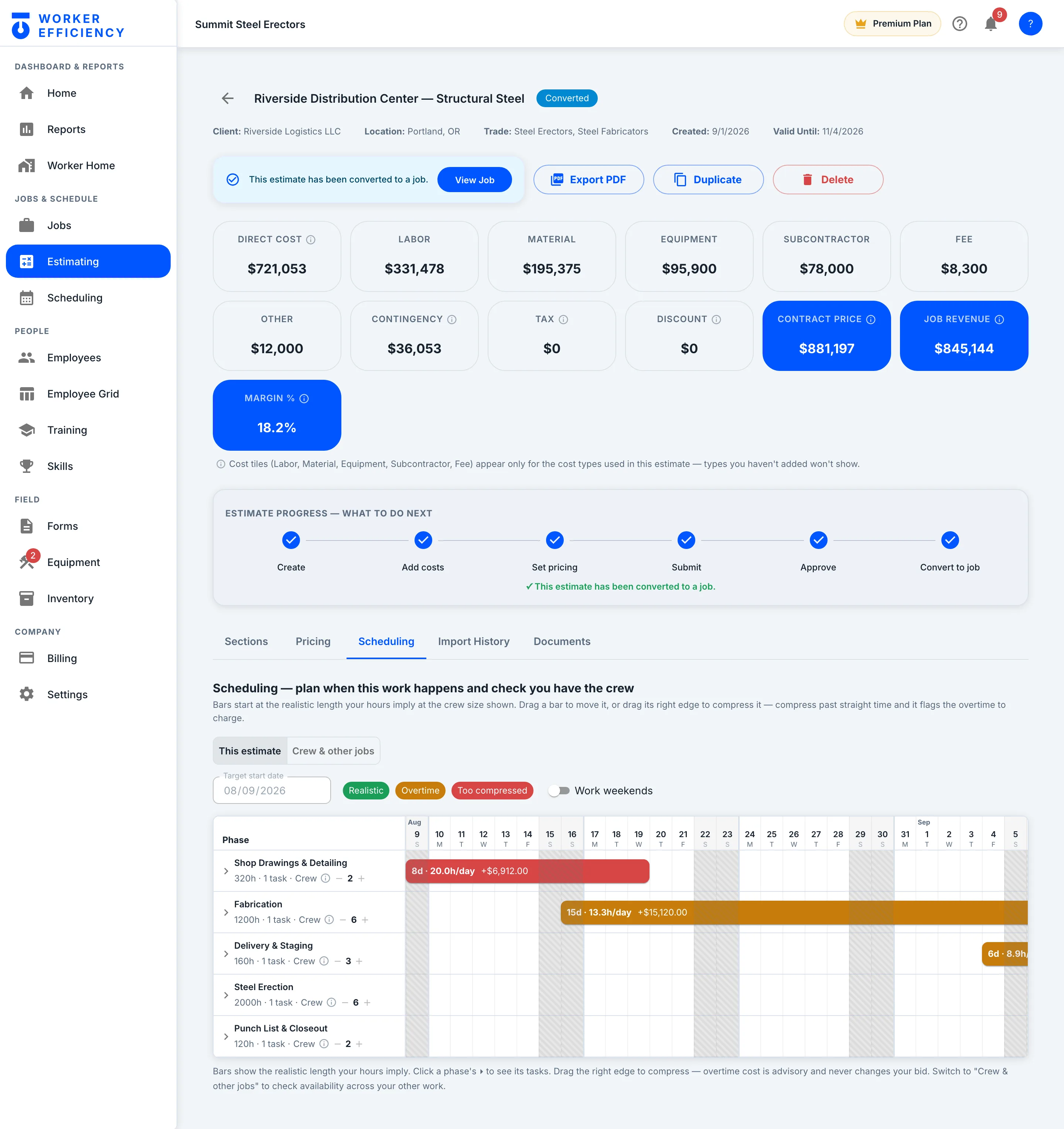Open sidebar Scheduling calendar page

point(88,298)
